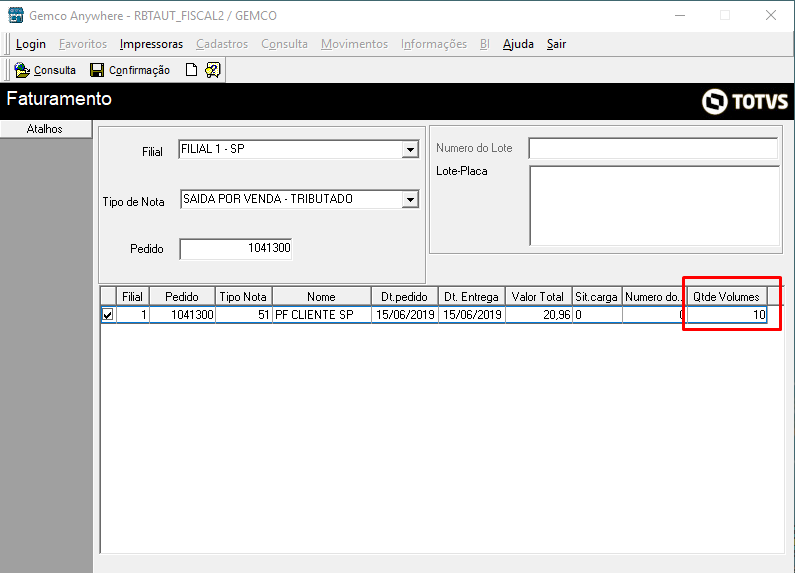Click the 1041300 cell in the grid
The height and width of the screenshot is (573, 795).
tap(182, 315)
